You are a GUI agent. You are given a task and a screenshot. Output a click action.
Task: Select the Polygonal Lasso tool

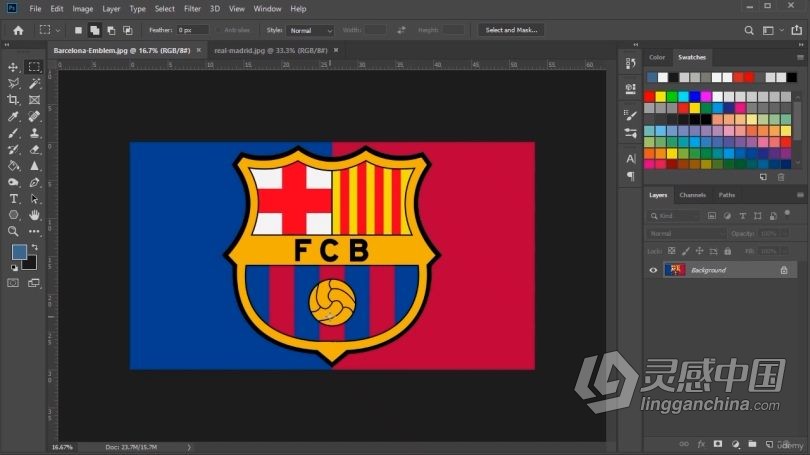[13, 83]
